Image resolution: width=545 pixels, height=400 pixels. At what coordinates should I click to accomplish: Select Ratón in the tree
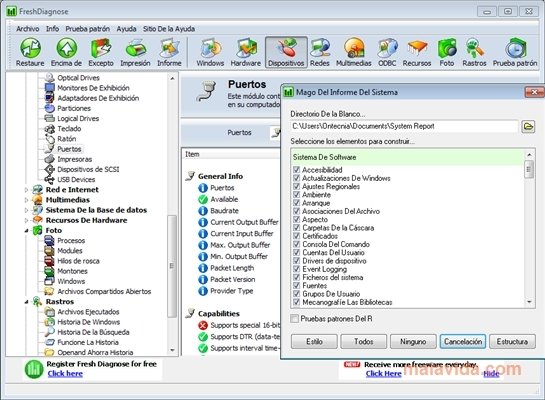[66, 139]
